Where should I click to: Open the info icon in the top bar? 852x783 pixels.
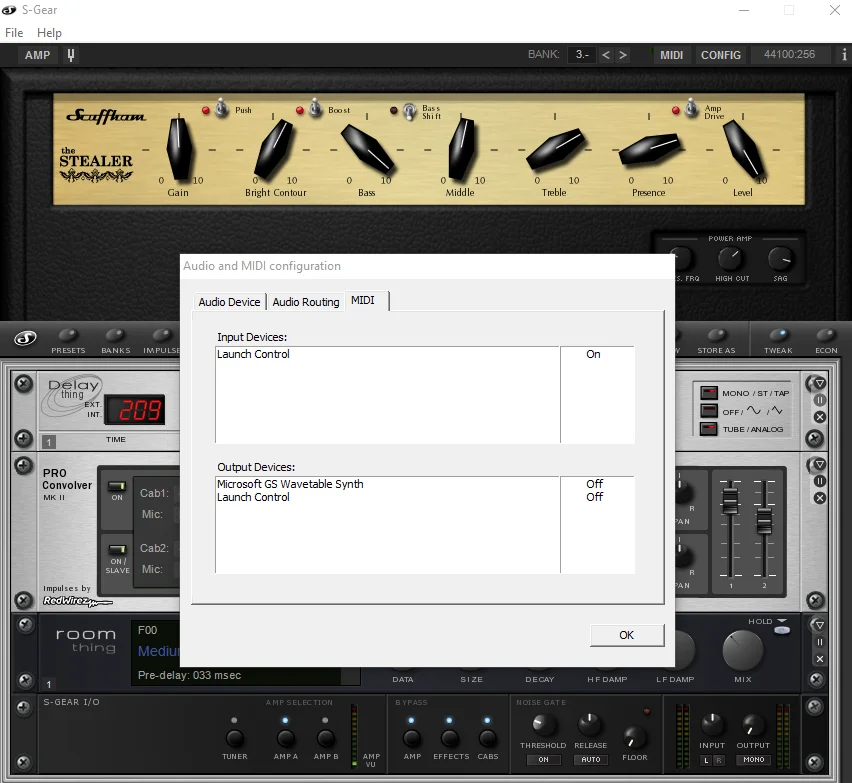click(x=844, y=55)
